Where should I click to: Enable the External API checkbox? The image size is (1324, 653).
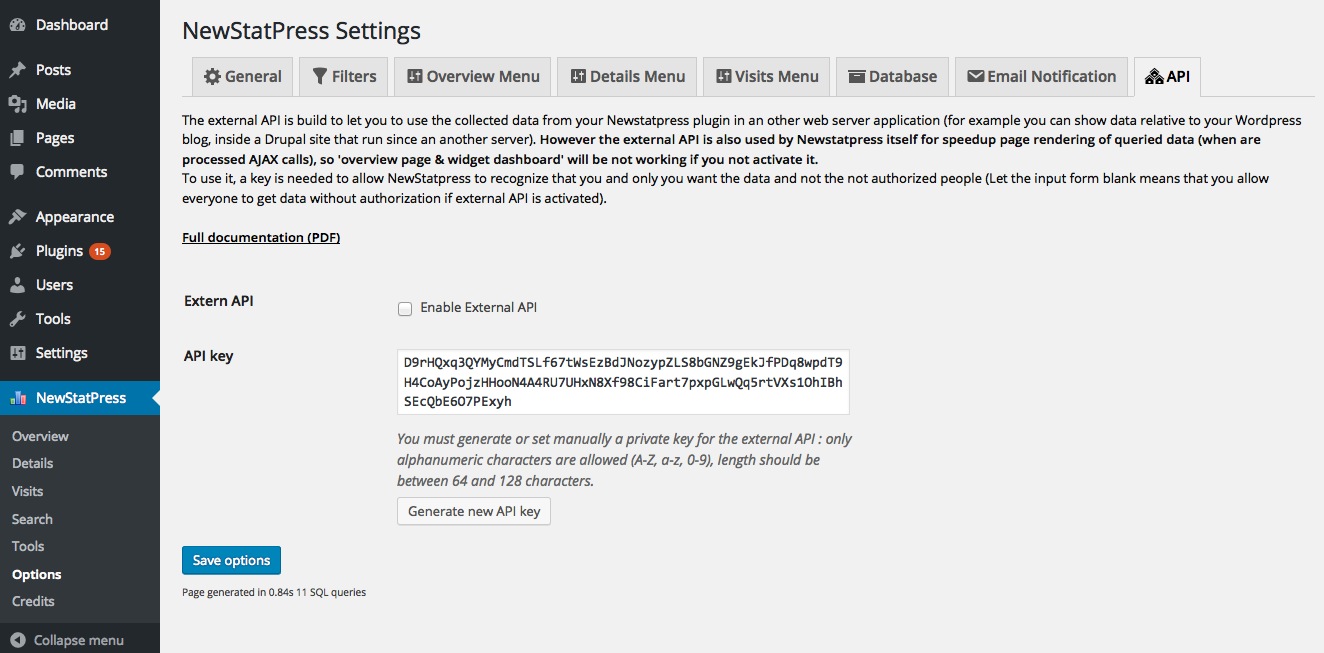pos(405,309)
